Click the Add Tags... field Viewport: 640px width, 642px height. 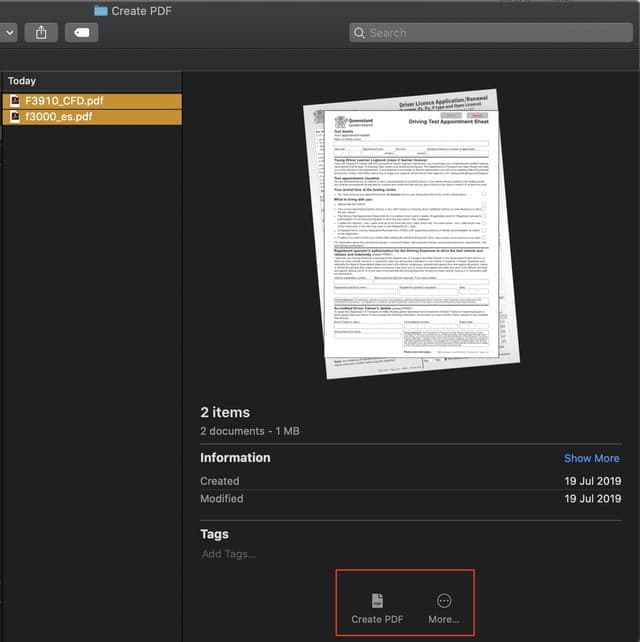(x=228, y=554)
